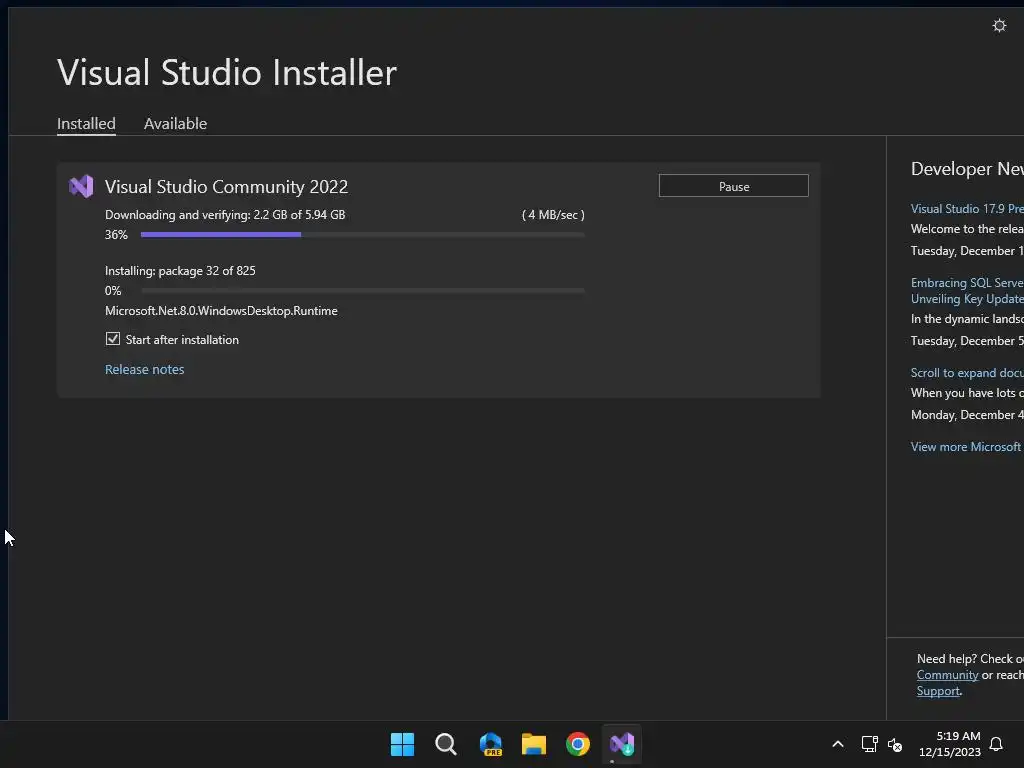Image resolution: width=1024 pixels, height=768 pixels.
Task: Open the network status tray icon
Action: pyautogui.click(x=869, y=744)
